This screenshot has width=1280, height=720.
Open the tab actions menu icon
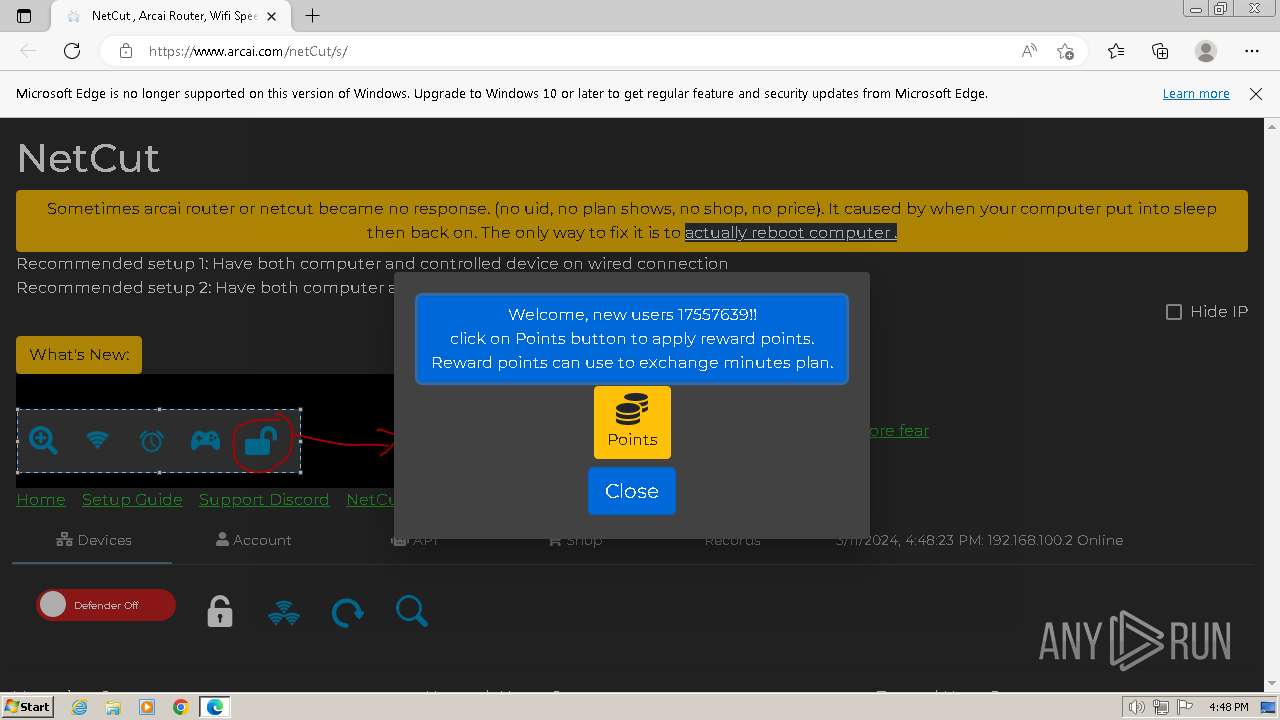(24, 16)
